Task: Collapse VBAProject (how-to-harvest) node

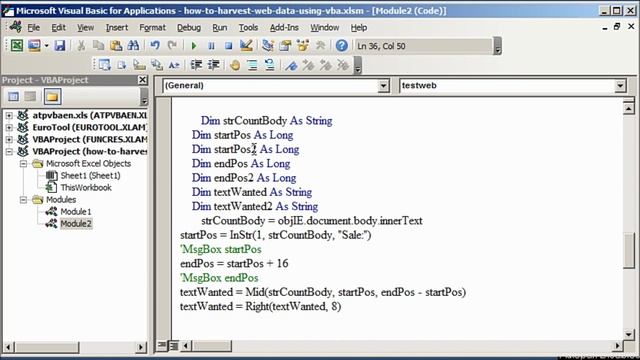Action: pyautogui.click(x=9, y=151)
